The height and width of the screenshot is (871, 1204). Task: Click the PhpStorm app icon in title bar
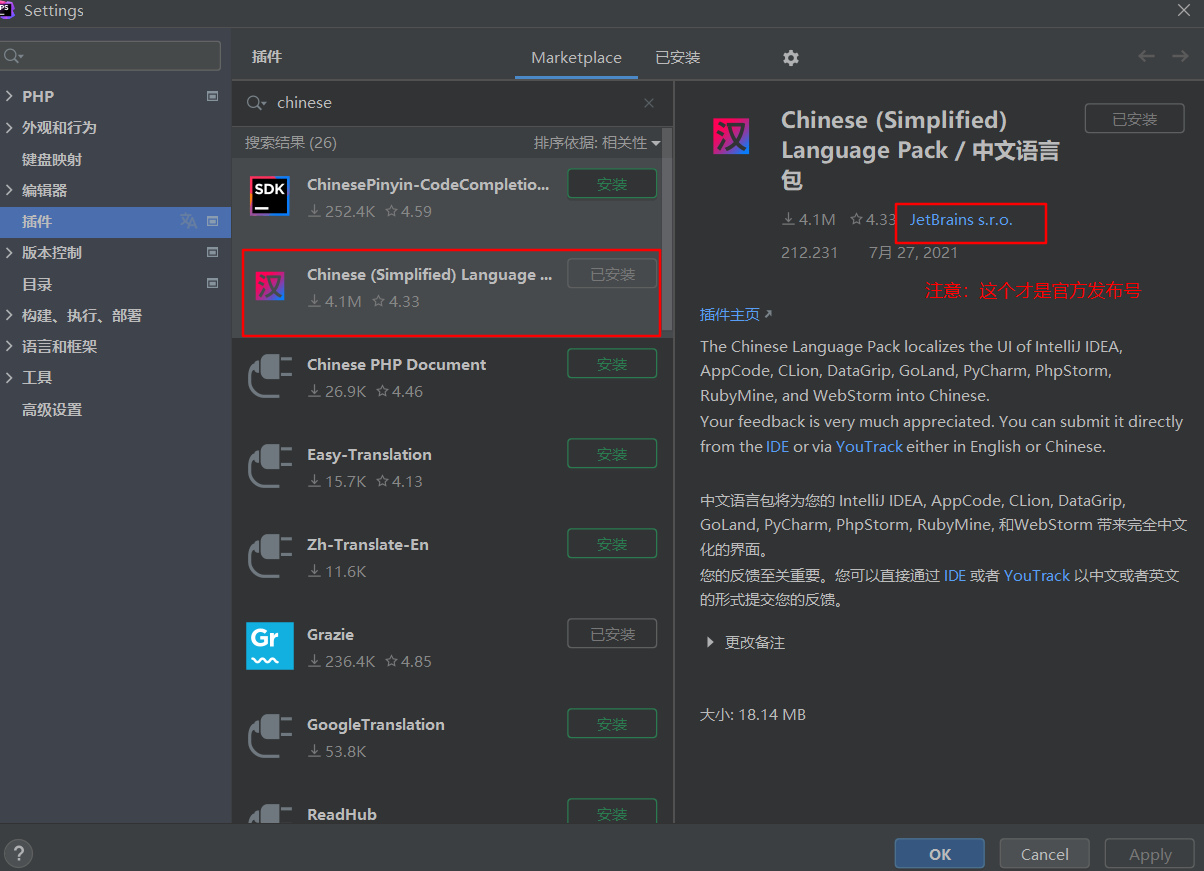click(x=7, y=10)
